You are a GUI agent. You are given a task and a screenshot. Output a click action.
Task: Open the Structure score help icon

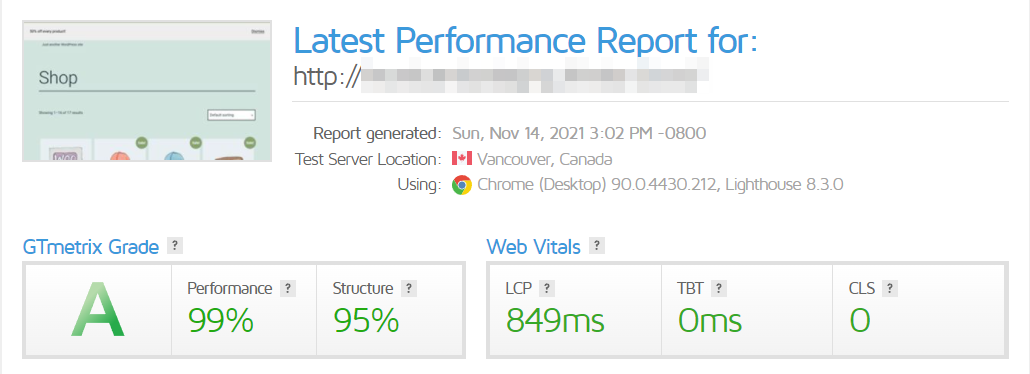[x=409, y=288]
